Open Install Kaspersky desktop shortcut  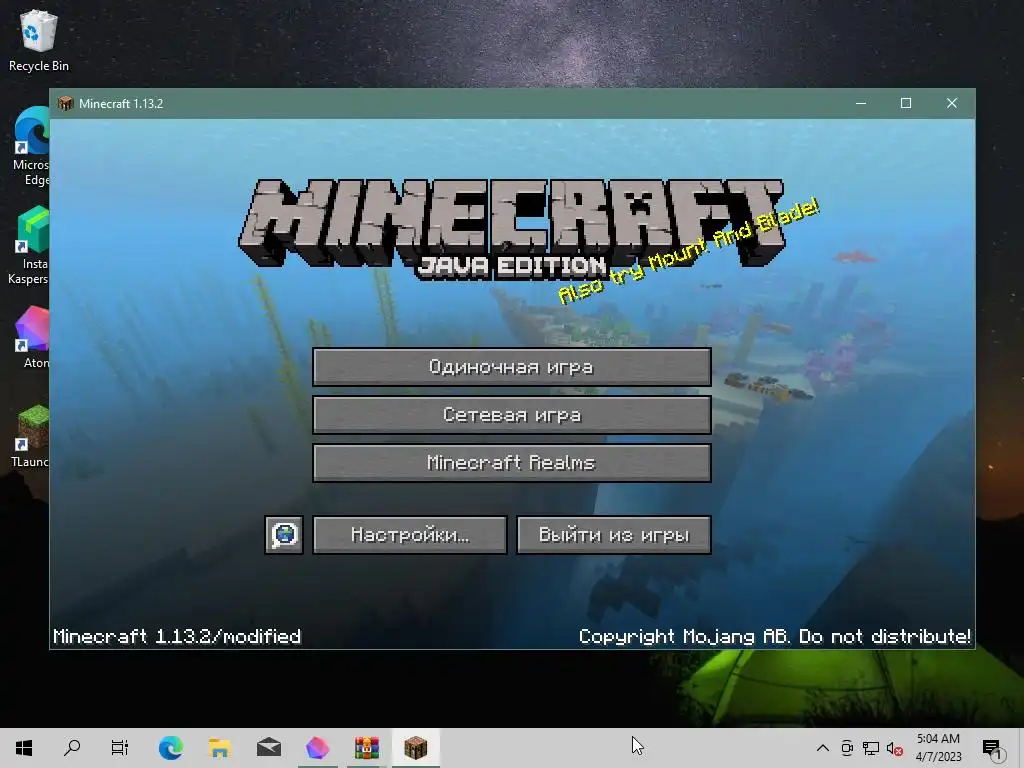(x=29, y=246)
